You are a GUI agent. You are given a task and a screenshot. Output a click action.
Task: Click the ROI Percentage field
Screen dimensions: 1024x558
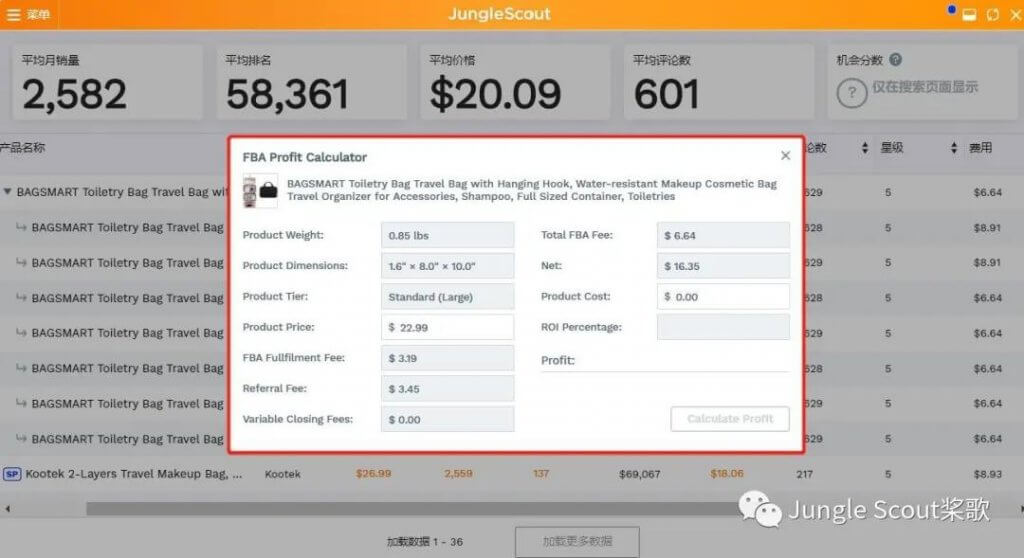pyautogui.click(x=723, y=327)
